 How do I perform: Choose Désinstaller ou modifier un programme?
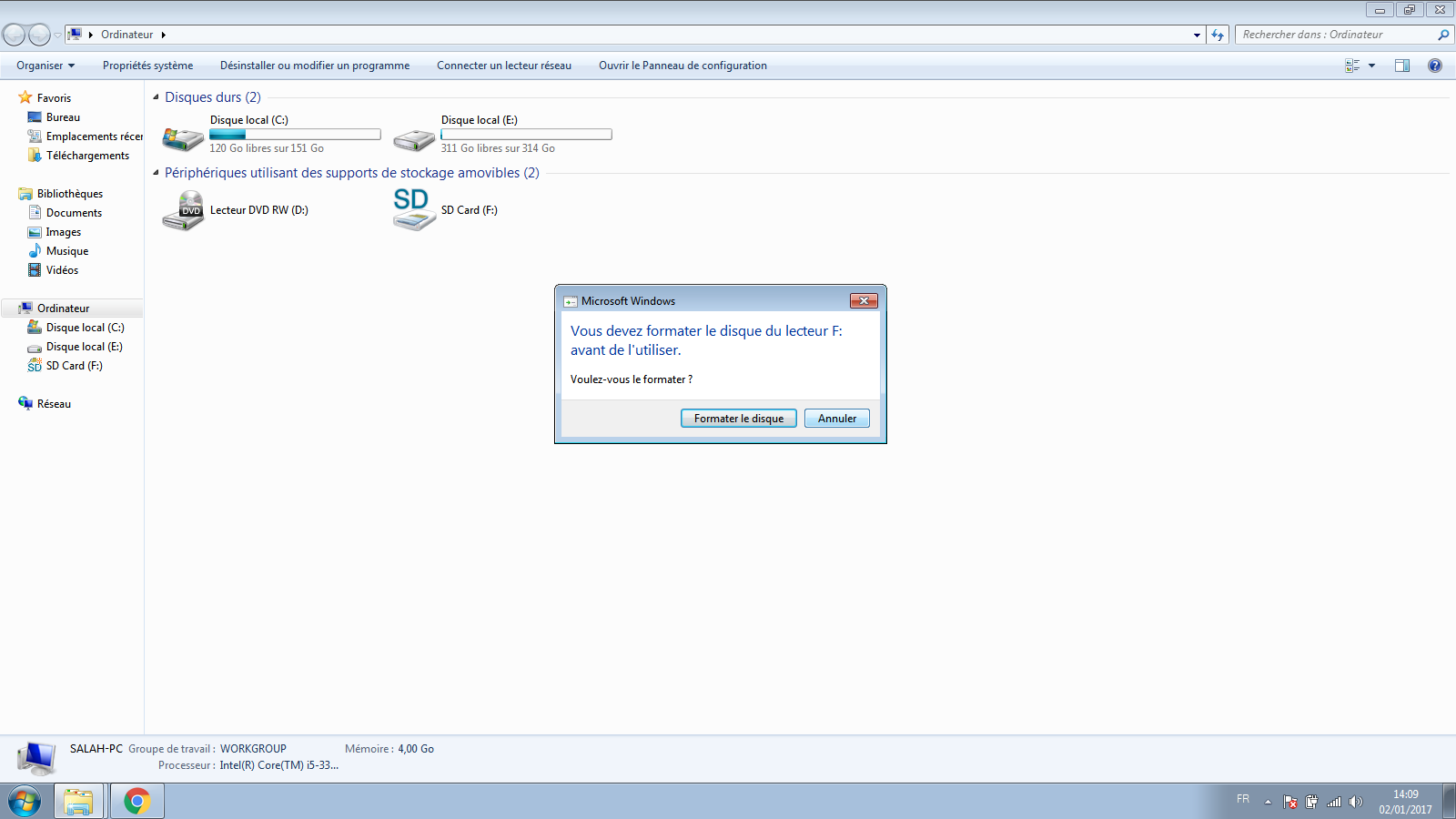[x=315, y=66]
